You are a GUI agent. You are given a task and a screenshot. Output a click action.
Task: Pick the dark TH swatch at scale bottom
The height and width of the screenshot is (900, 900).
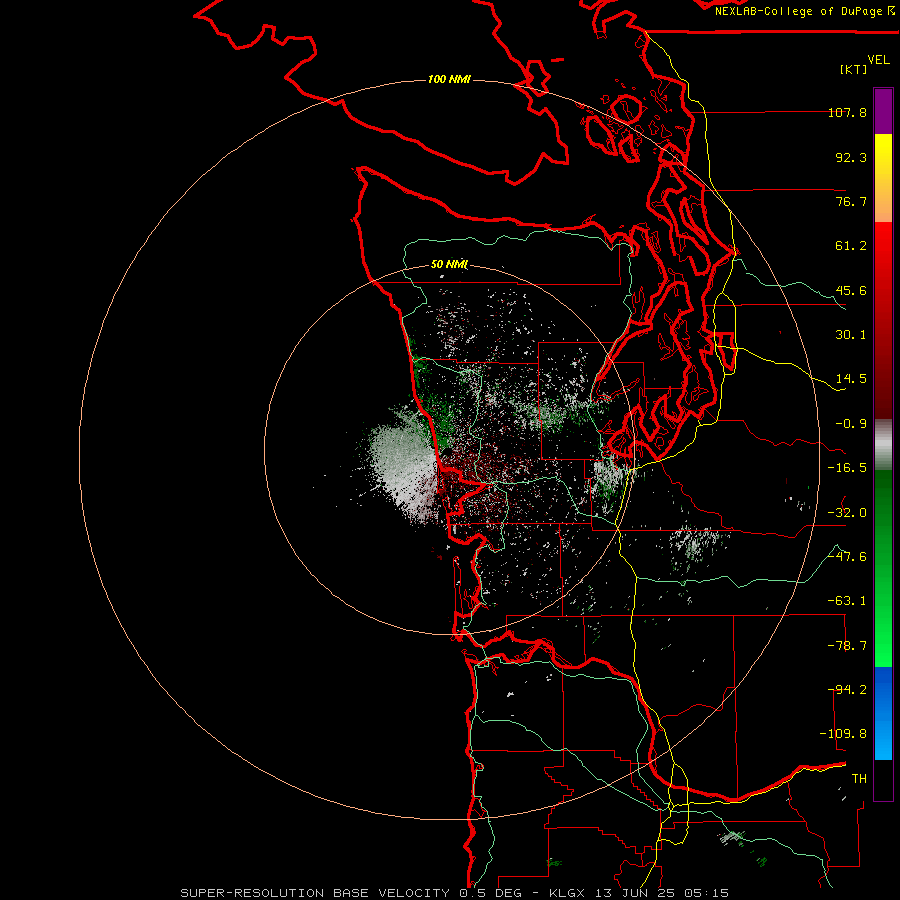pyautogui.click(x=883, y=779)
